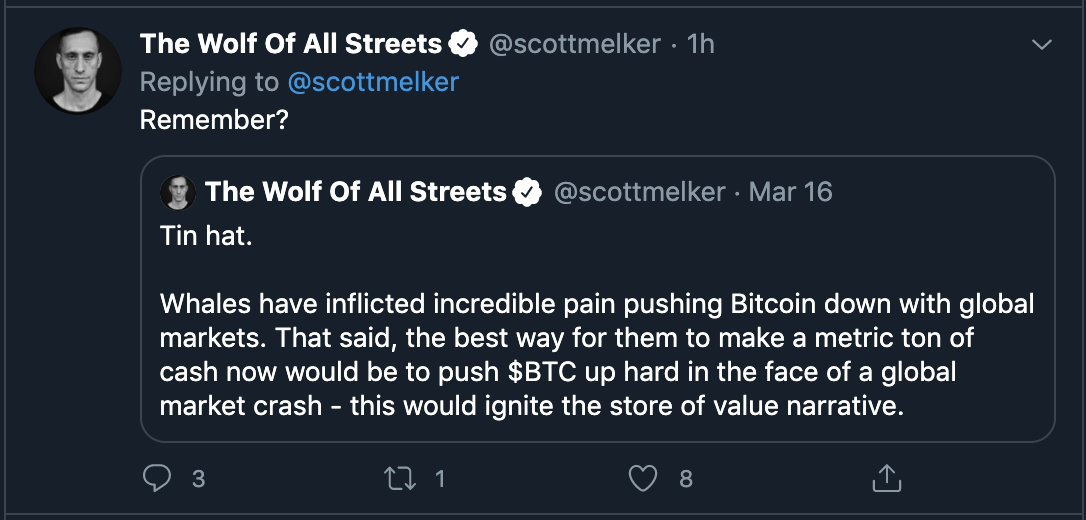Click the reply speech bubble icon
This screenshot has height=520, width=1086.
pyautogui.click(x=158, y=479)
